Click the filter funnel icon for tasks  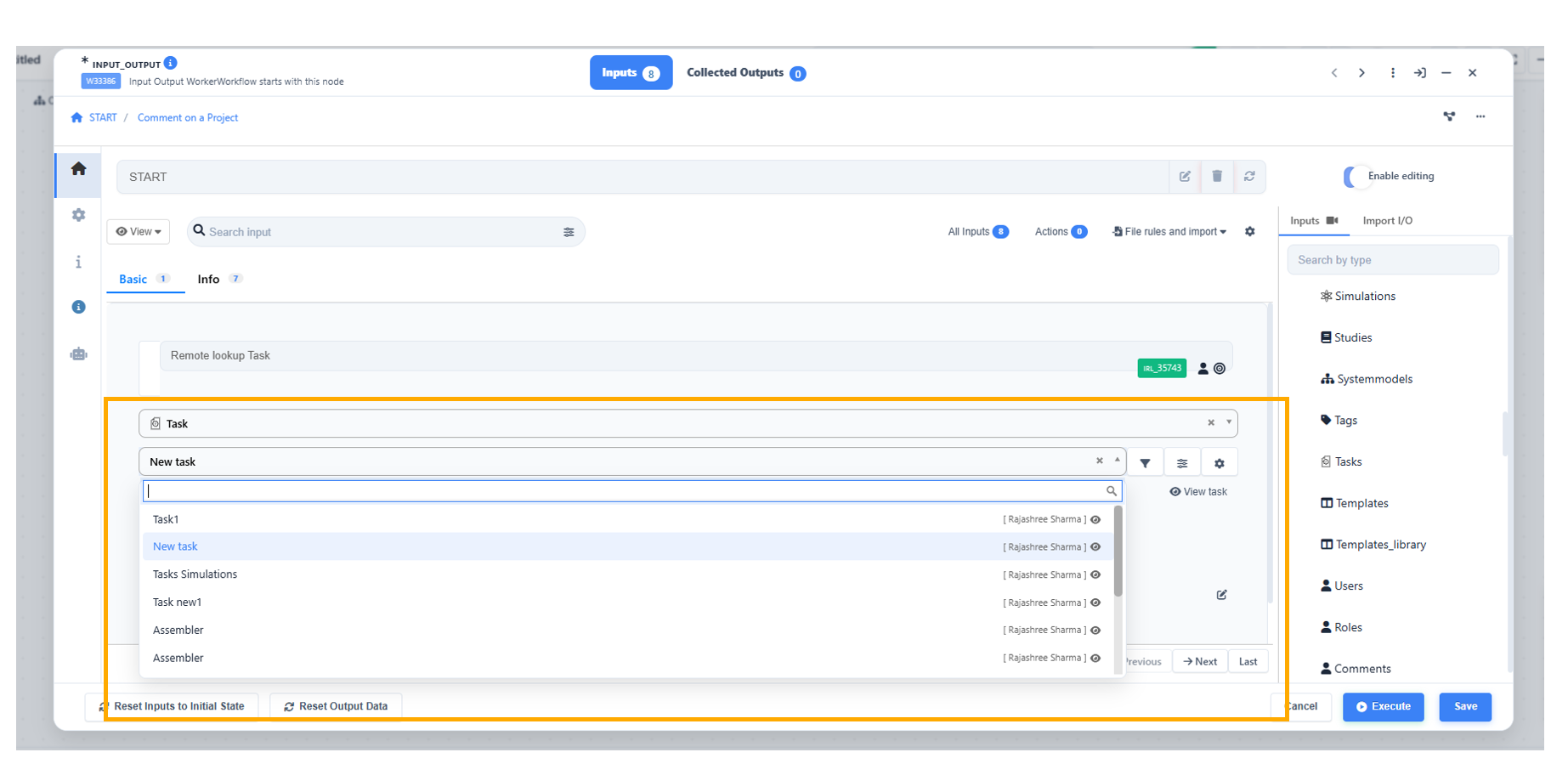[1145, 463]
